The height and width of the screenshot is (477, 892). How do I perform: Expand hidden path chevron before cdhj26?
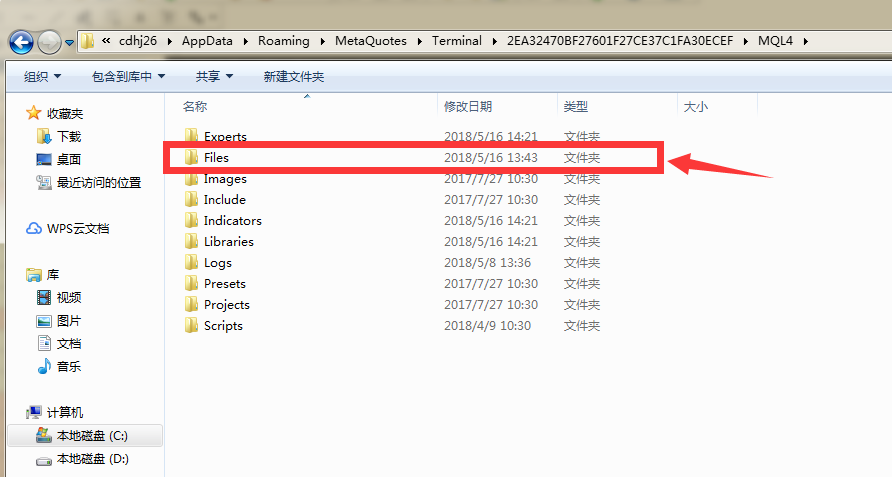106,40
